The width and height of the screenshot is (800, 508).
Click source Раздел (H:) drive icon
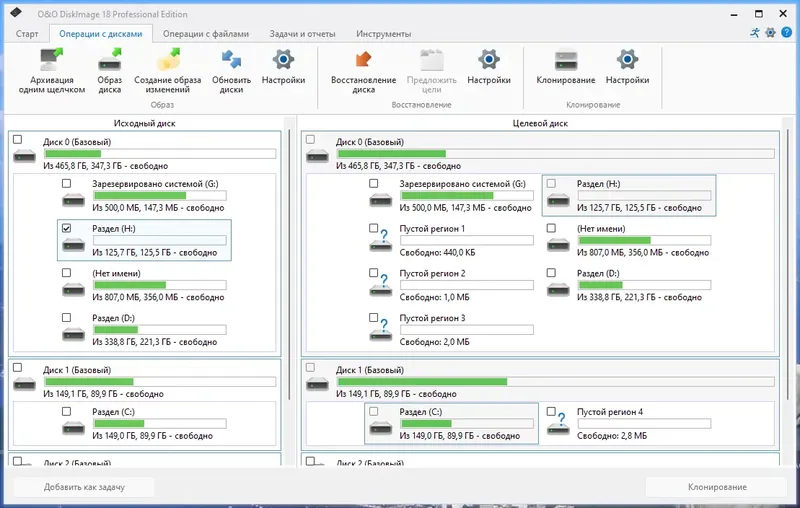[73, 245]
